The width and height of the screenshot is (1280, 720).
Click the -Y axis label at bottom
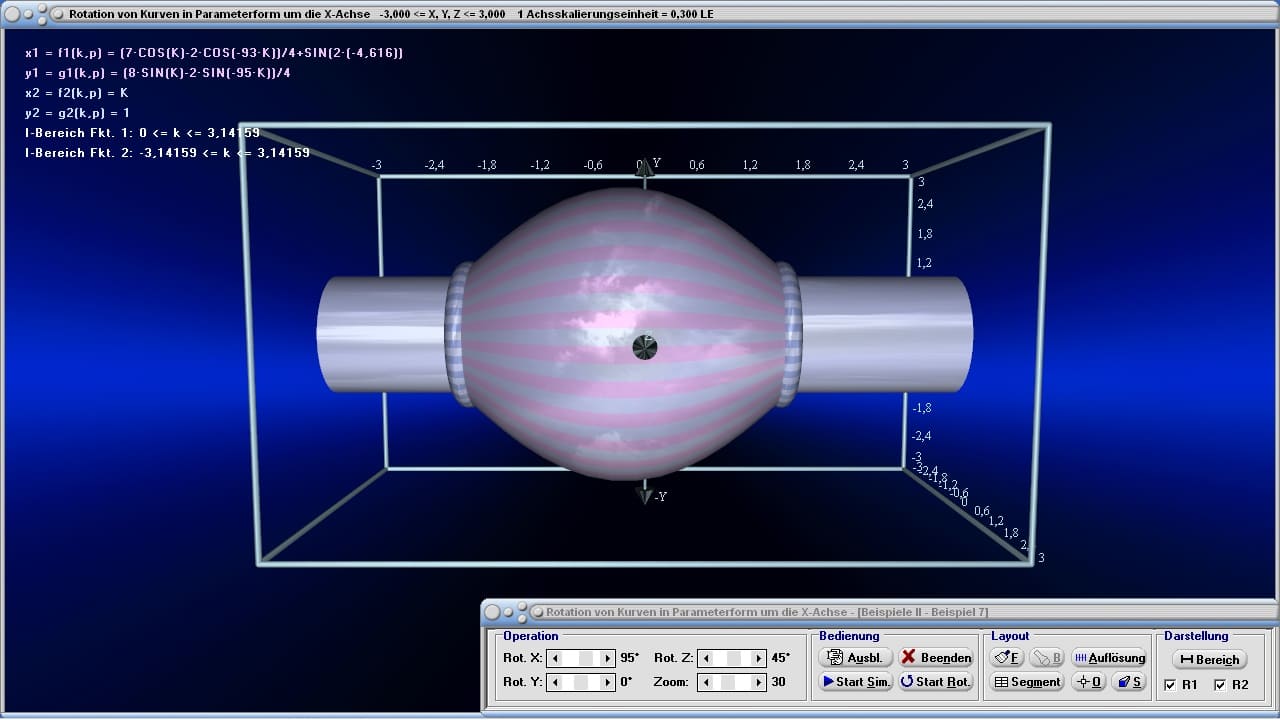(660, 496)
